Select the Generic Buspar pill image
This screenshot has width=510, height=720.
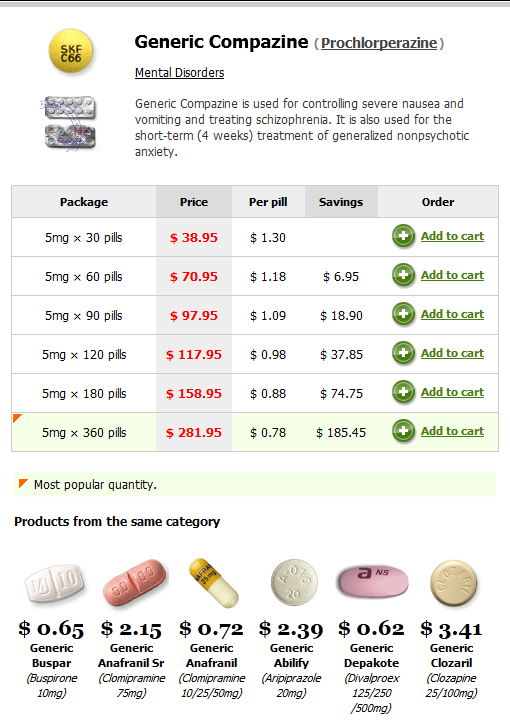tap(54, 583)
